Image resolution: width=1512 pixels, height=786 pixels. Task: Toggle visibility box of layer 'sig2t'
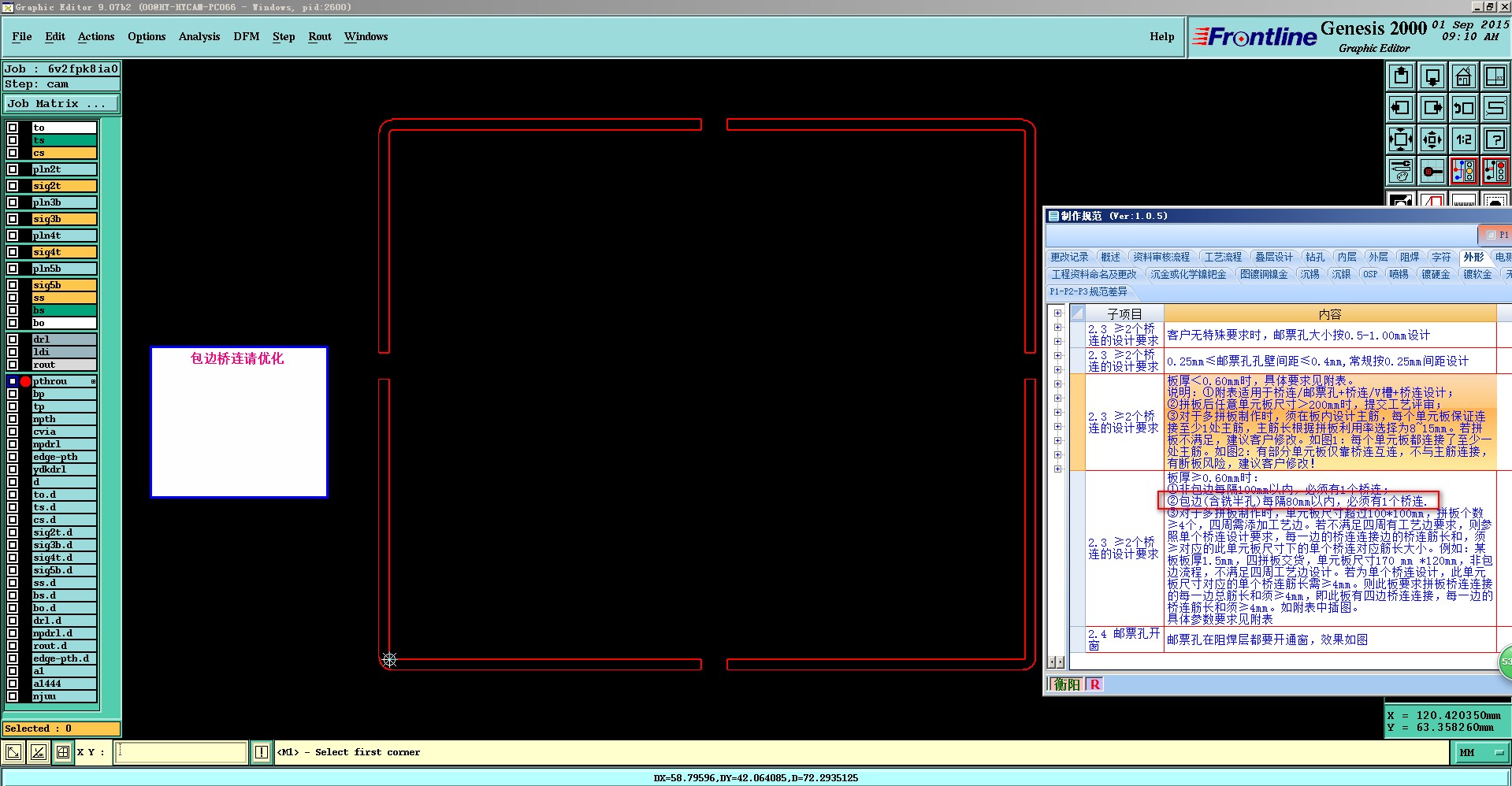tap(13, 186)
